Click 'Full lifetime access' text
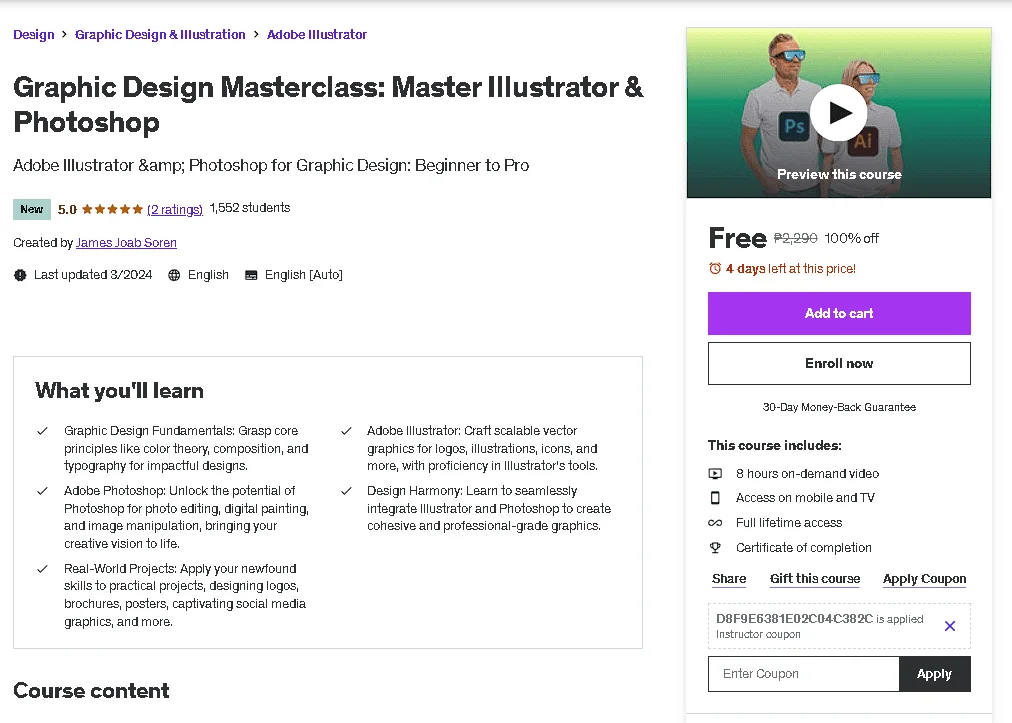 pyautogui.click(x=789, y=523)
